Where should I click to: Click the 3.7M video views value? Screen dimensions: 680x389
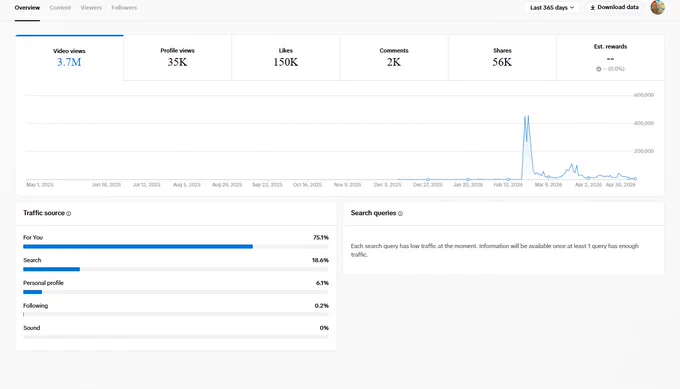[x=69, y=62]
